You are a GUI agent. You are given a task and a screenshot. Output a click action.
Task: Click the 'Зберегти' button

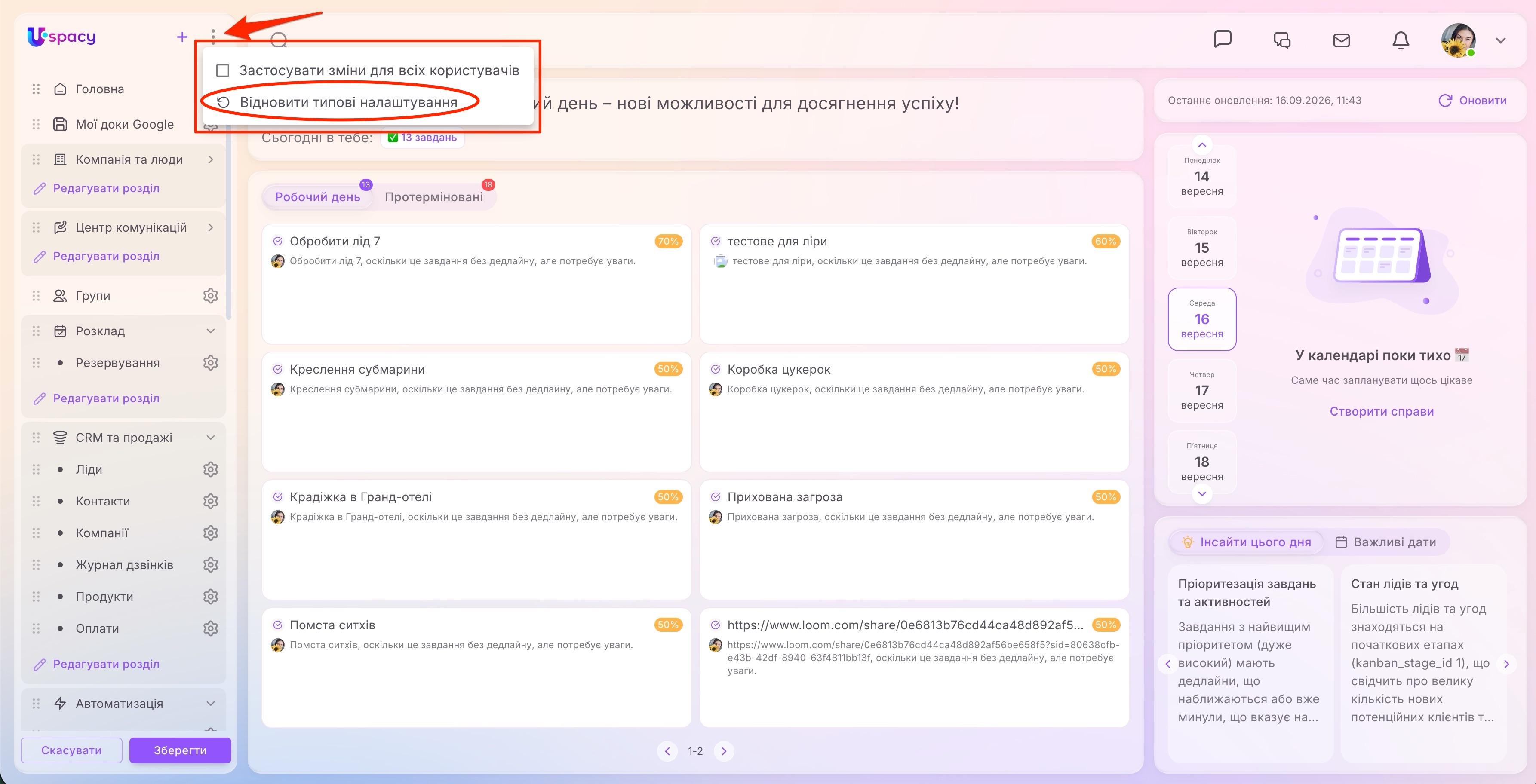coord(180,750)
